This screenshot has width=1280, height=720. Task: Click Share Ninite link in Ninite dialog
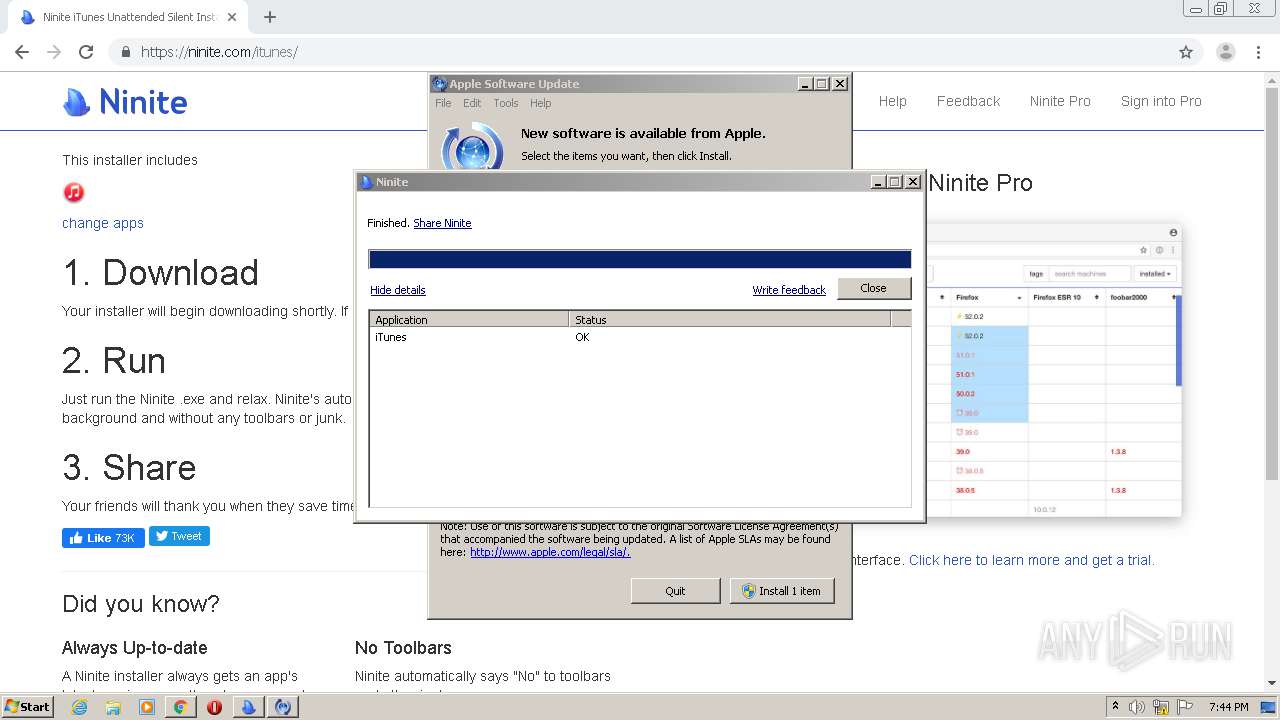coord(442,223)
